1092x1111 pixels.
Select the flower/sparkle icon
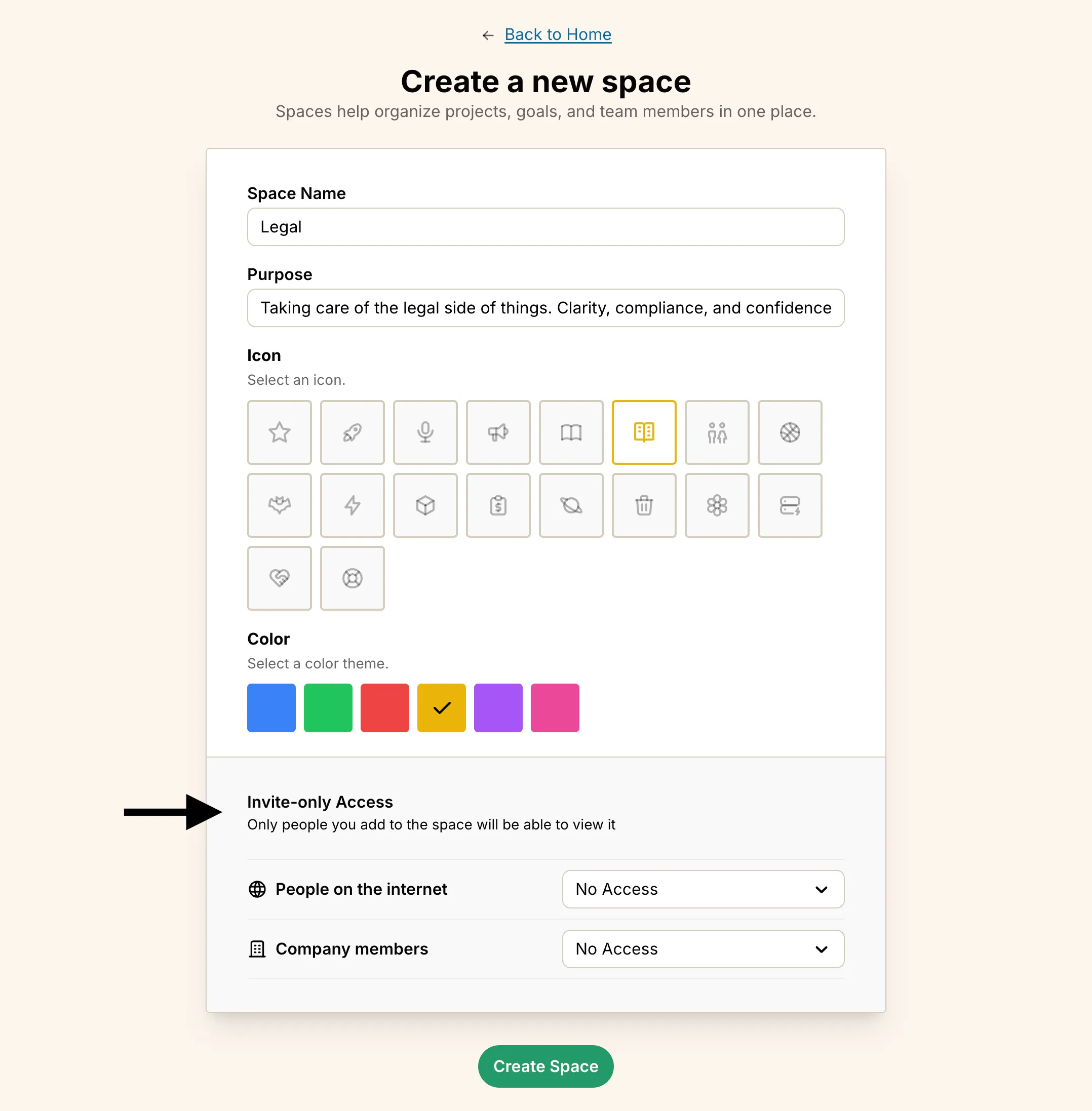[x=717, y=505]
